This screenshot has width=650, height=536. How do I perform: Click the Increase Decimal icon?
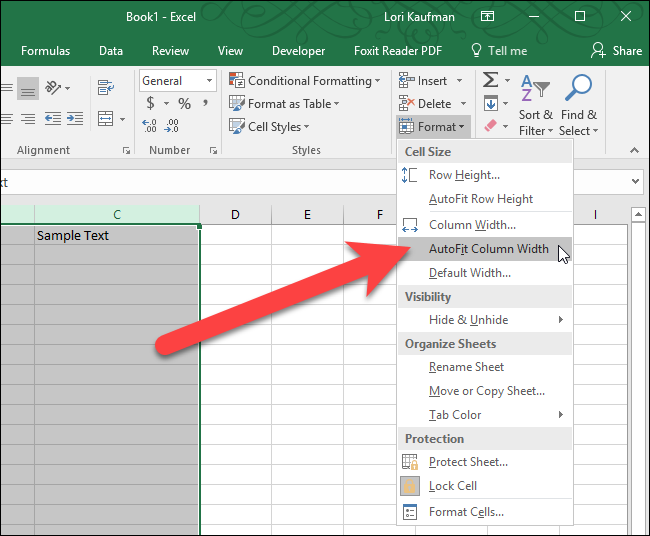[150, 126]
